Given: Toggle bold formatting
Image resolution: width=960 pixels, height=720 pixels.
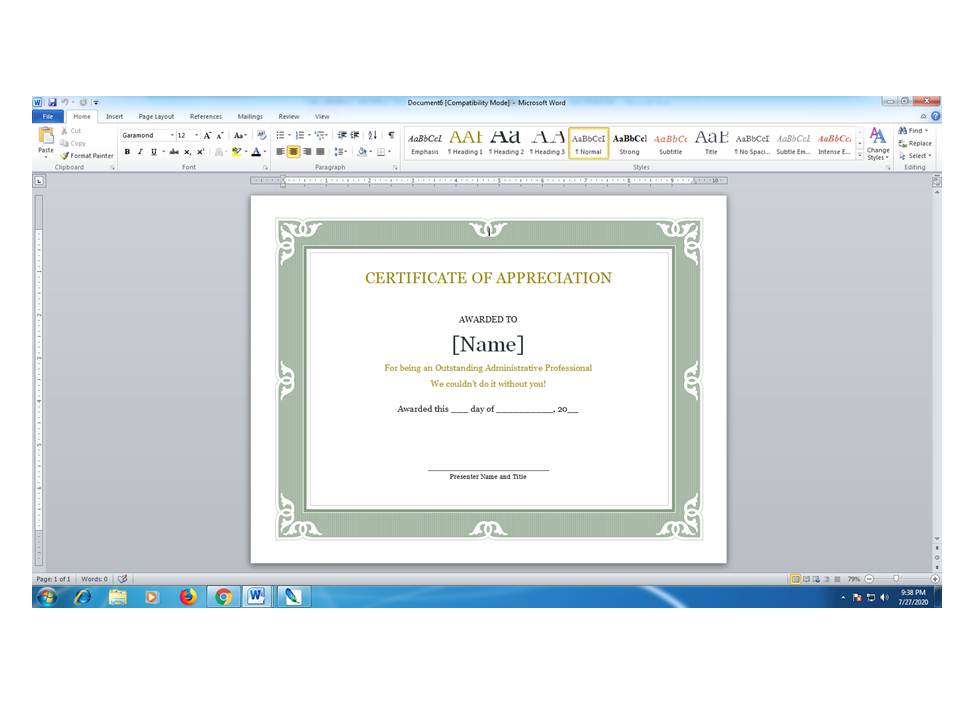Looking at the screenshot, I should [x=127, y=151].
